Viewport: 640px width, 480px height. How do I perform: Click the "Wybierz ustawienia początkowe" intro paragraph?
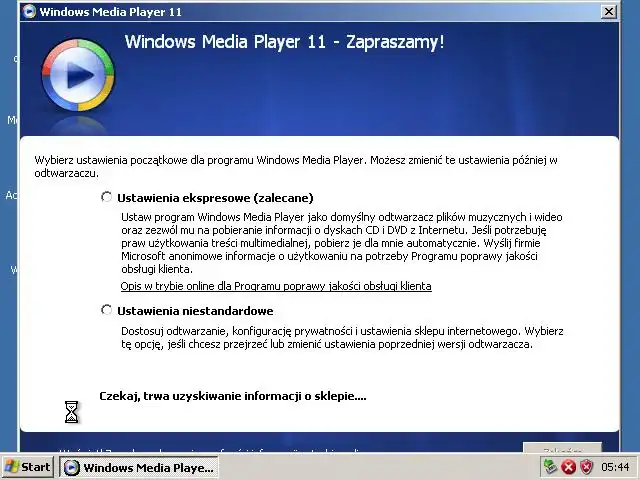[296, 167]
